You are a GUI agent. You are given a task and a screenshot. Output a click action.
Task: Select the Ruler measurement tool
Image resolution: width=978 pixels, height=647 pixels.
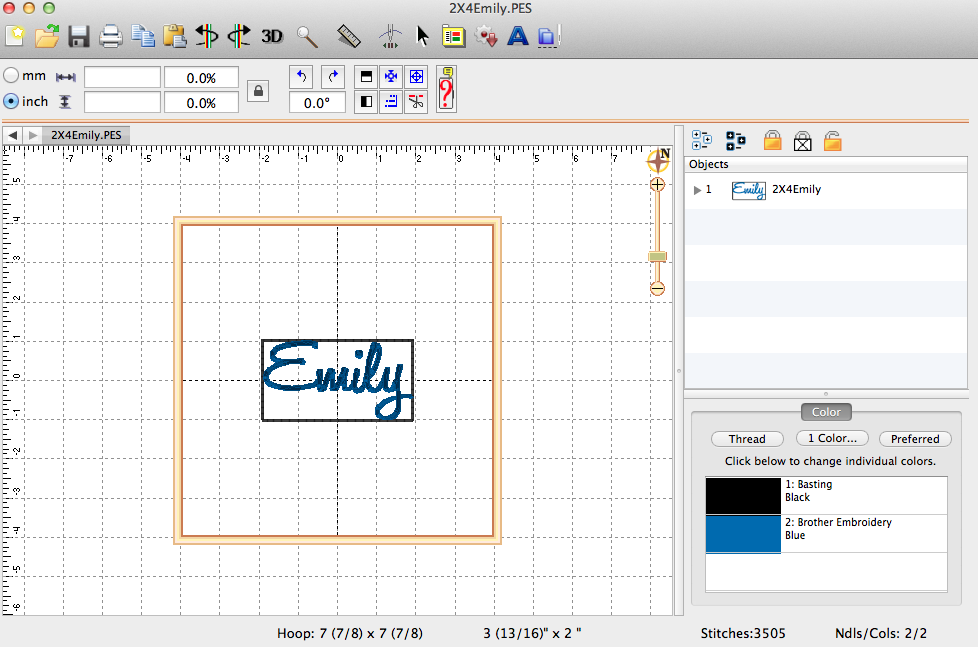coord(349,36)
